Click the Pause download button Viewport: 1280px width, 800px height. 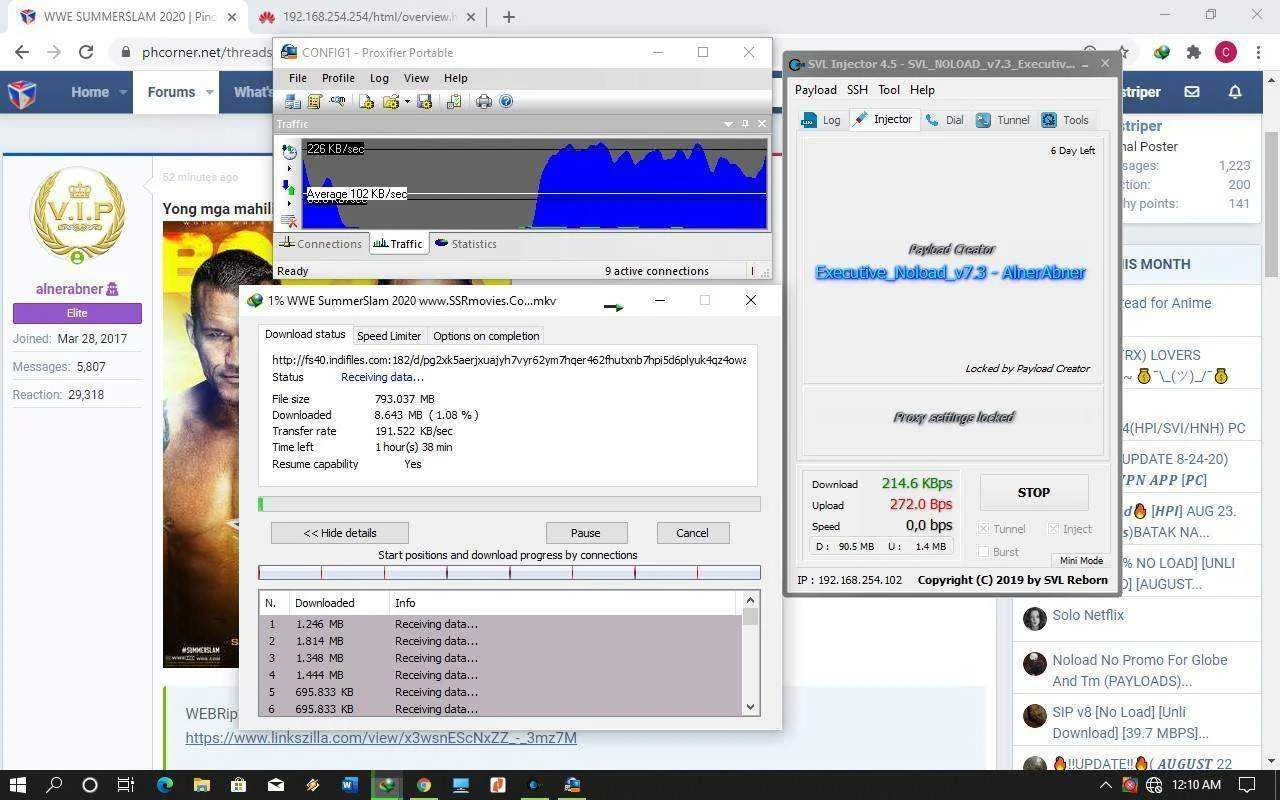(x=586, y=533)
